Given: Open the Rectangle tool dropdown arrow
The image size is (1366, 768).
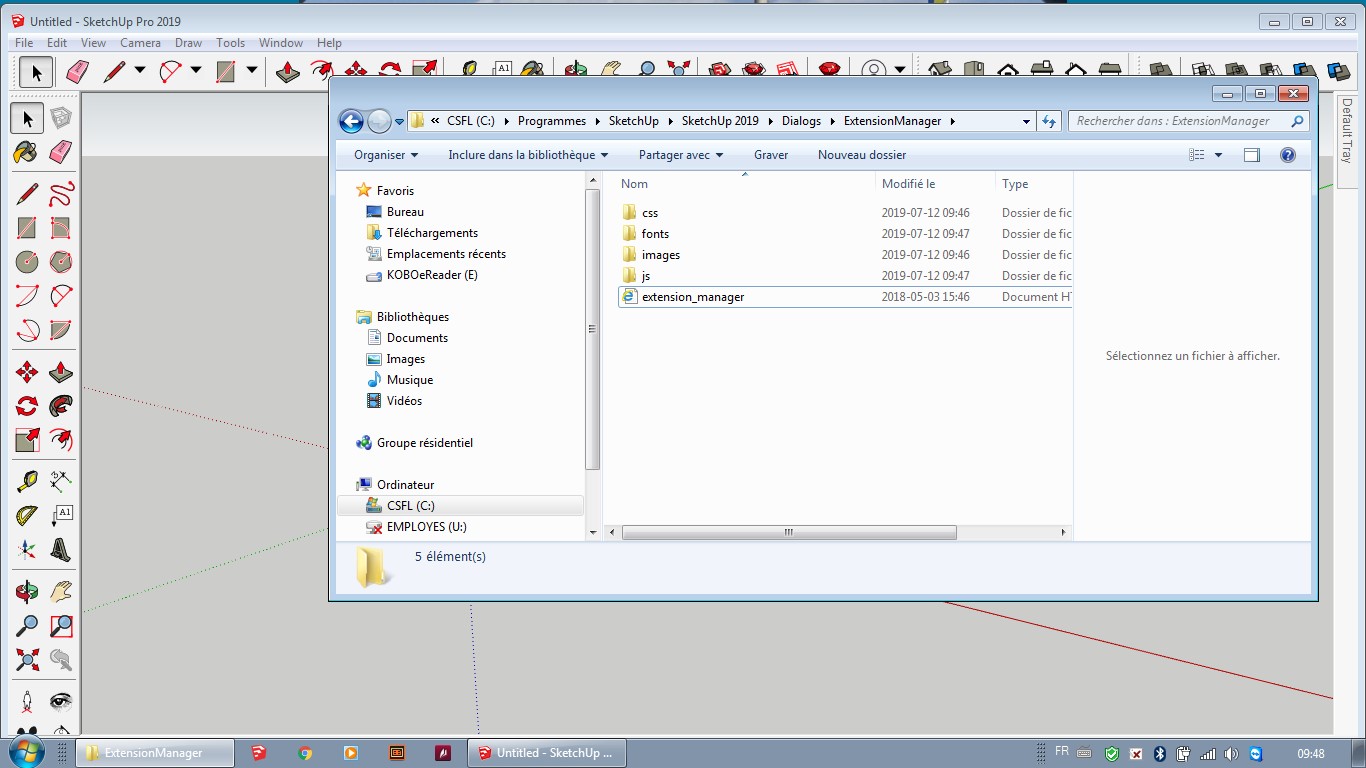Looking at the screenshot, I should pyautogui.click(x=251, y=71).
